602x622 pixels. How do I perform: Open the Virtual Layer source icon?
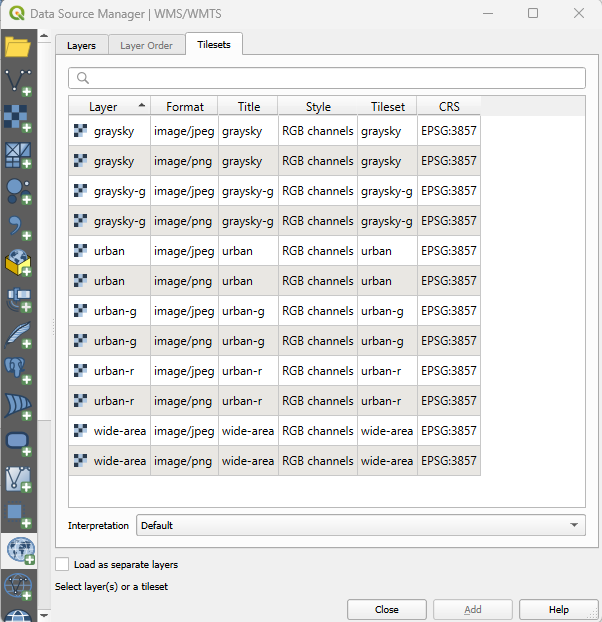click(17, 478)
